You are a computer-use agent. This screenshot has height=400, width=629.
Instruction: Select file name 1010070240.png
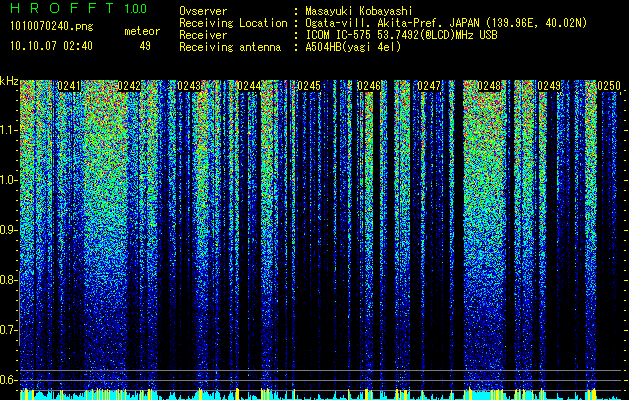coord(52,27)
